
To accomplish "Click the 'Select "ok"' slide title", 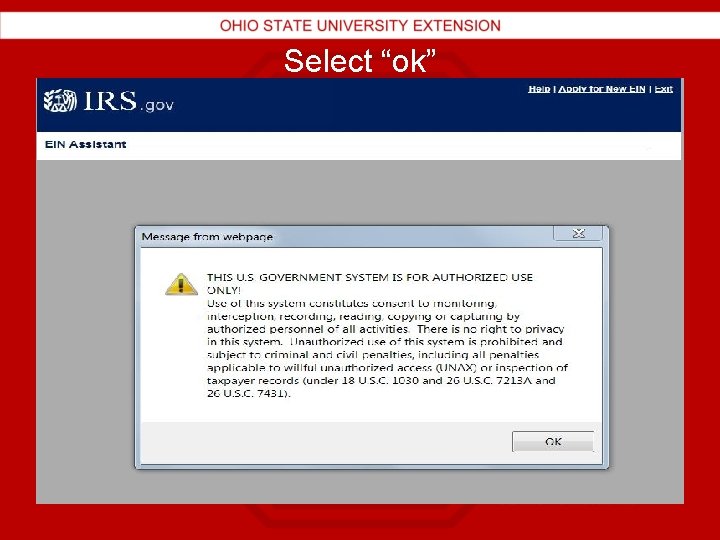I will click(x=360, y=61).
